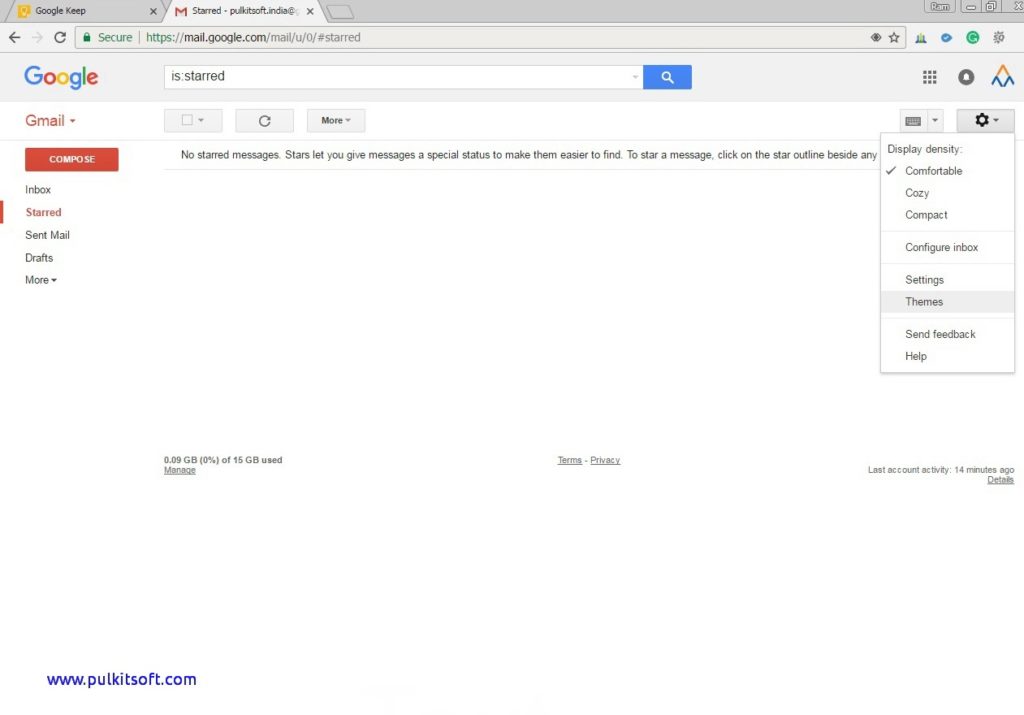1024x715 pixels.
Task: Click the select-all checkbox
Action: click(x=187, y=120)
